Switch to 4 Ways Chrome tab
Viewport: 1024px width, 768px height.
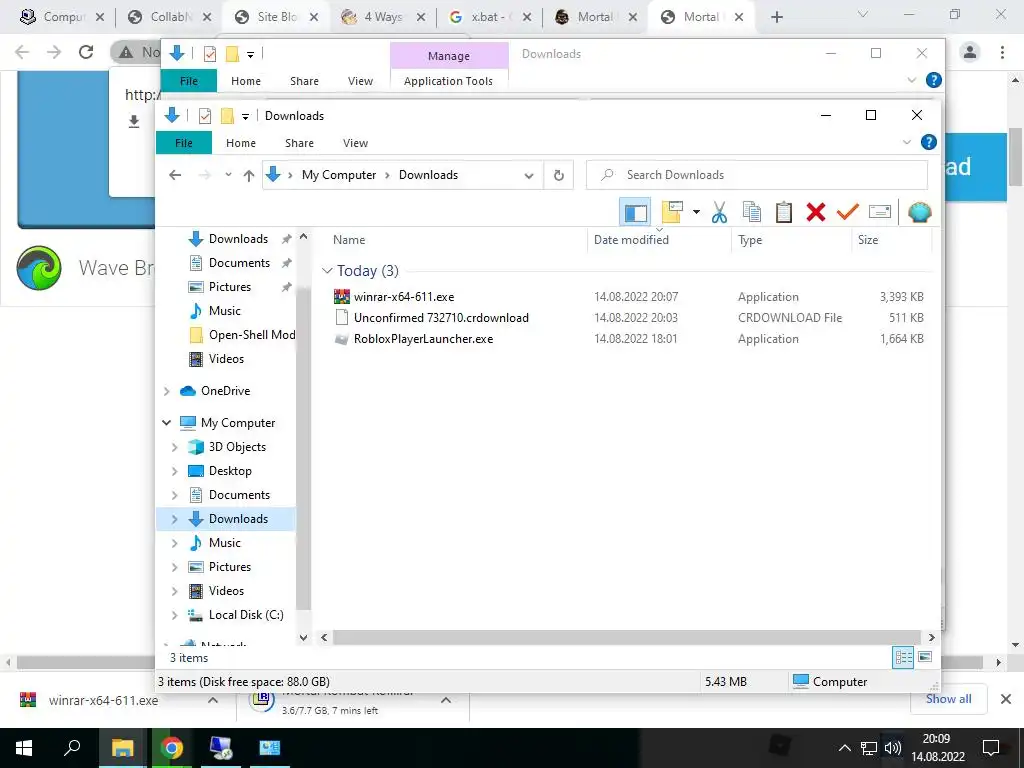383,17
